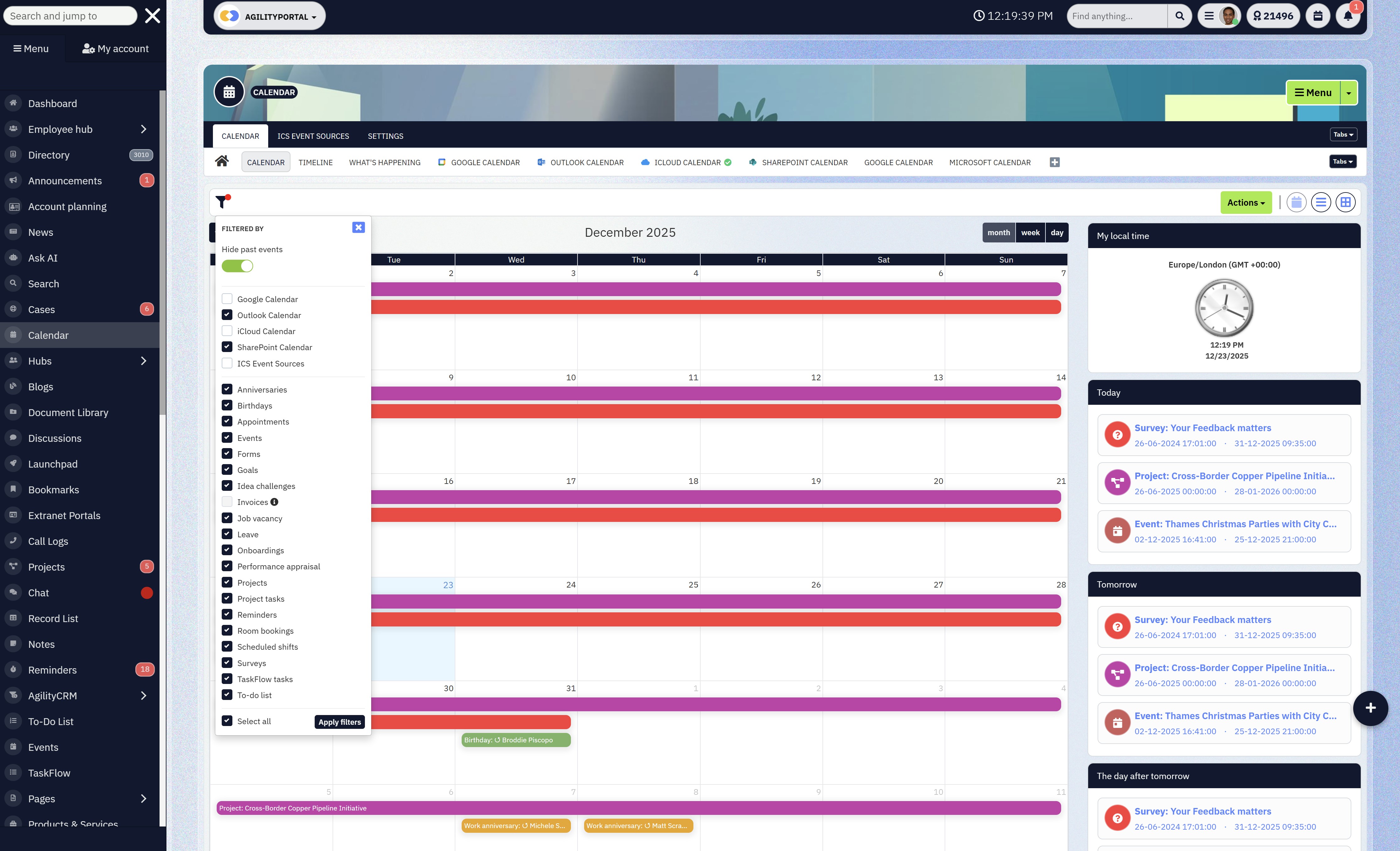The height and width of the screenshot is (851, 1400).
Task: Click the Apply filters button
Action: pos(339,722)
